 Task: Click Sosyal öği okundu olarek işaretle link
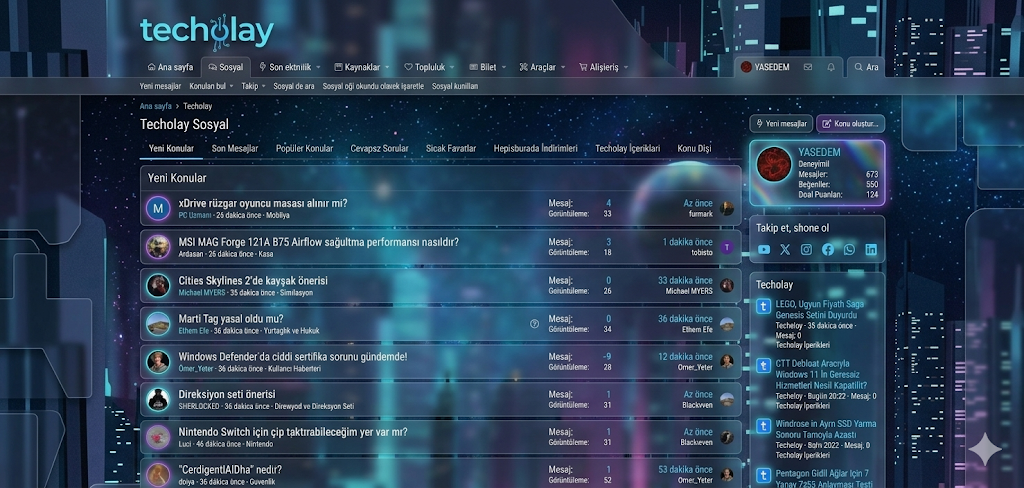373,86
